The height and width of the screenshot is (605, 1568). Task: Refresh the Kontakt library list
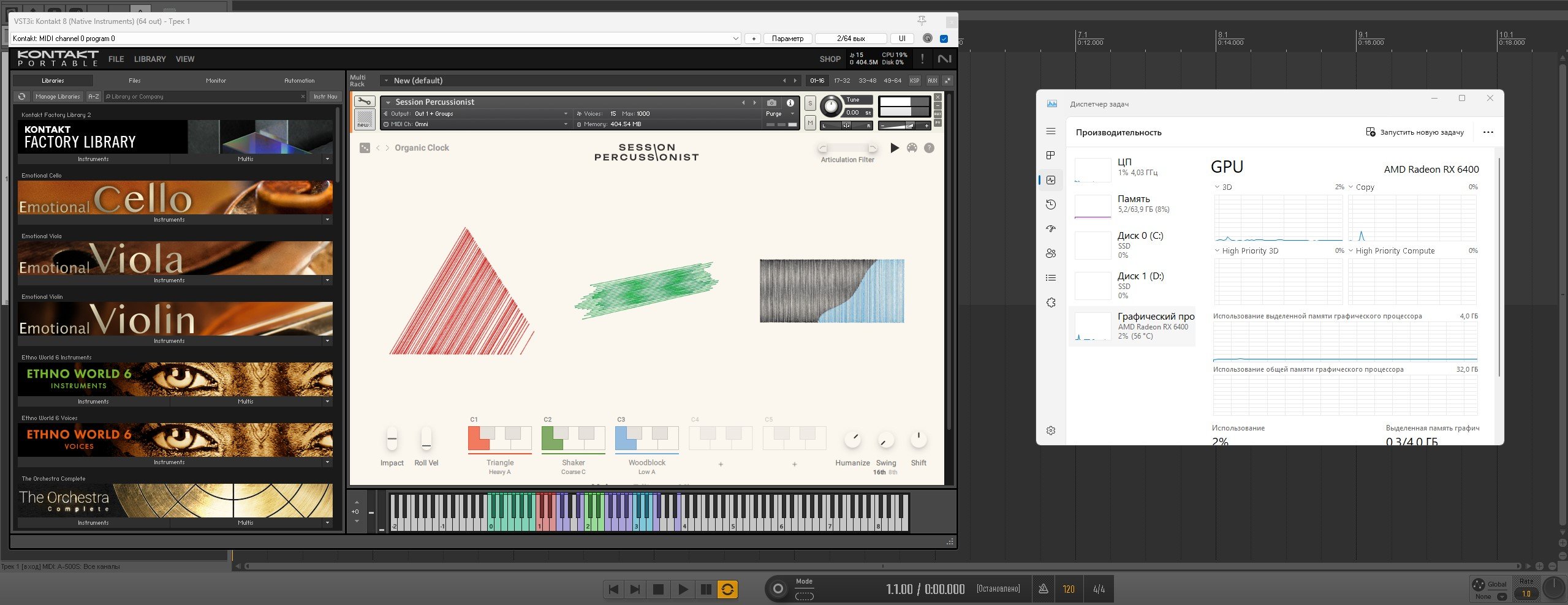[22, 96]
